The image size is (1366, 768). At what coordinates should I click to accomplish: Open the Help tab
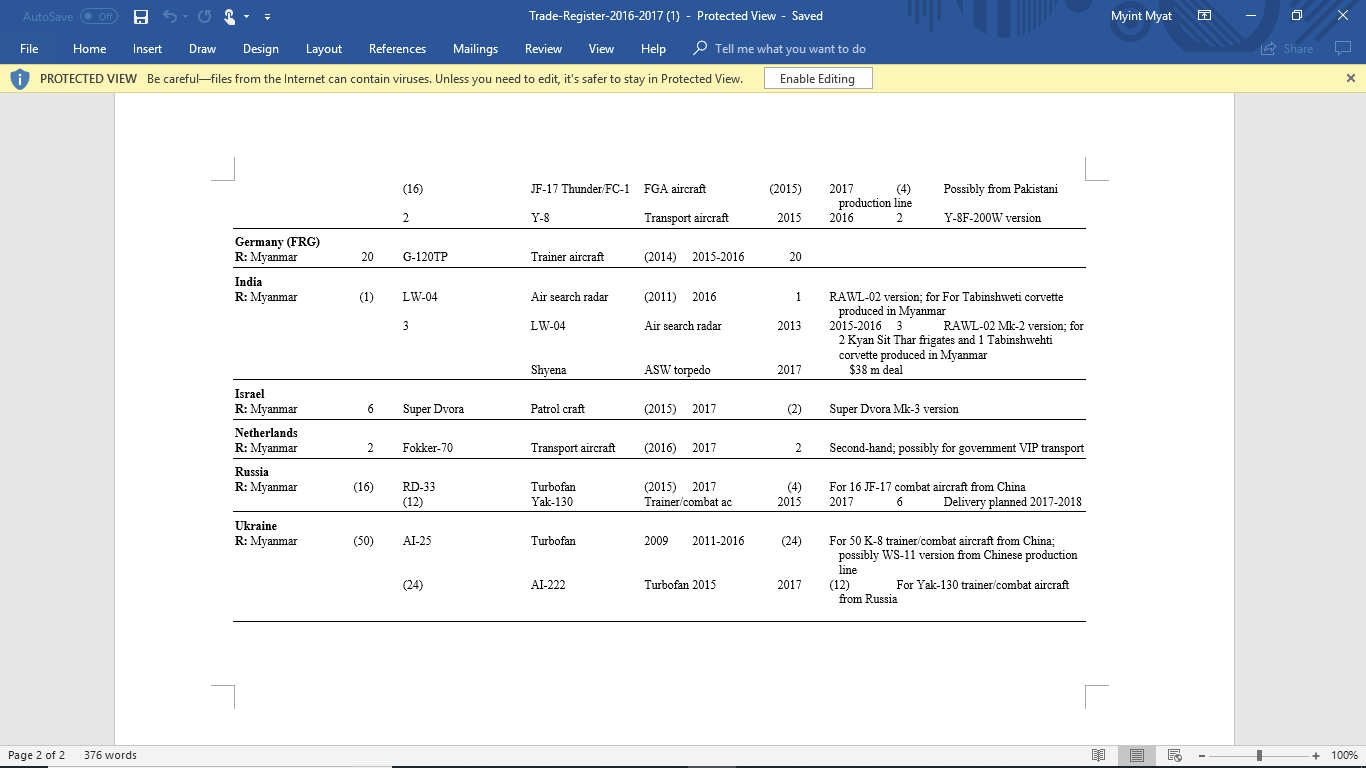(653, 48)
